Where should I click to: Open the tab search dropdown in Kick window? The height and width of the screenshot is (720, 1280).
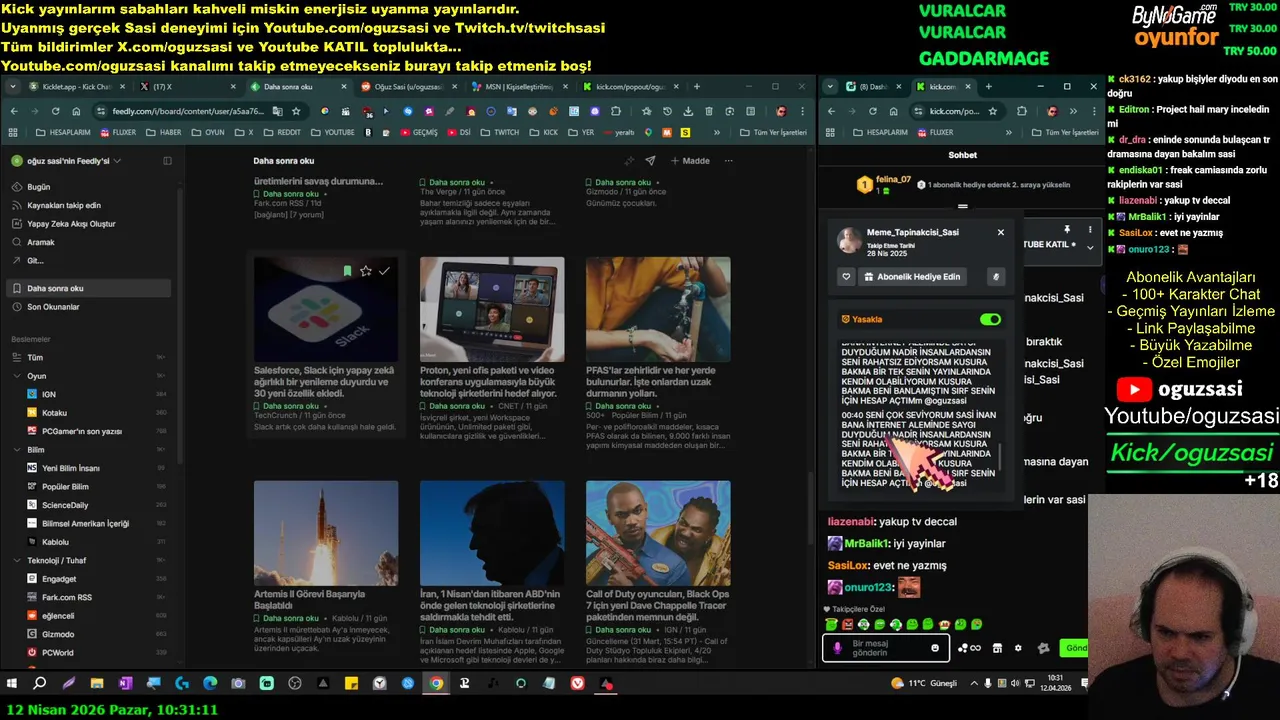[x=830, y=87]
